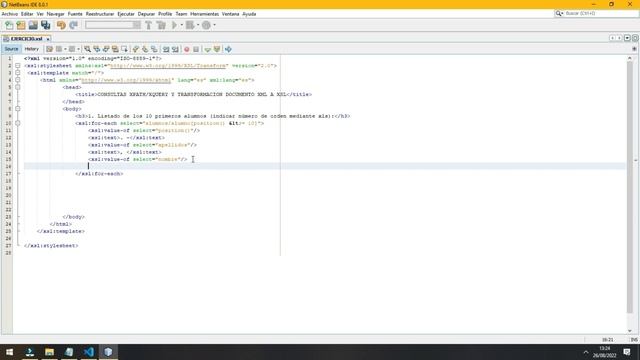640x360 pixels.
Task: Click the closing </xsl:for-each> tag text
Action: click(99, 174)
